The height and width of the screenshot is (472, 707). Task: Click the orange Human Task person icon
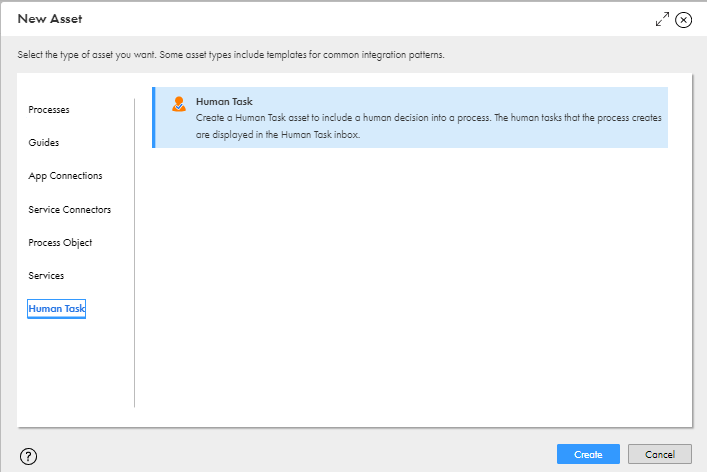pos(179,104)
